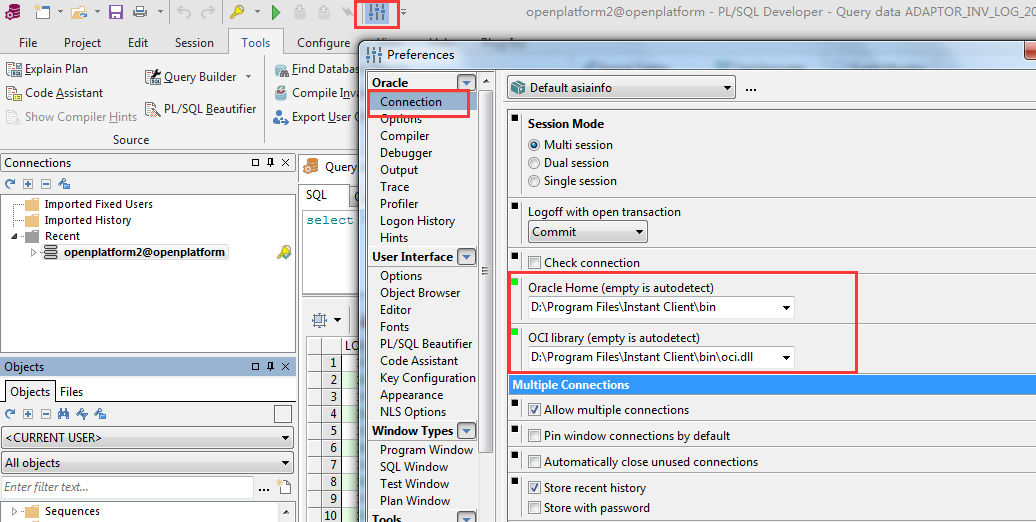This screenshot has height=522, width=1036.
Task: Switch to the Files tab in the Objects panel
Action: pyautogui.click(x=71, y=391)
